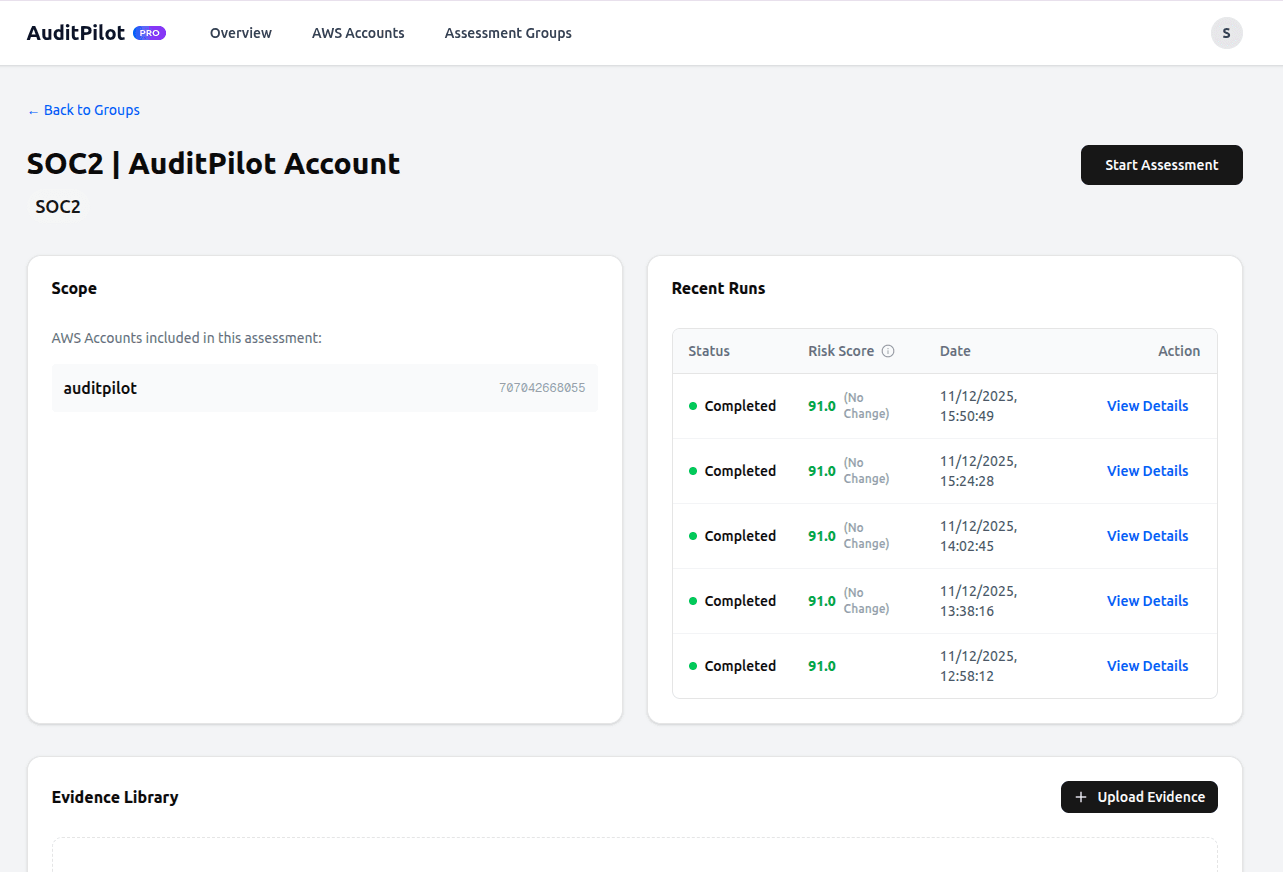1283x872 pixels.
Task: Go back to Groups
Action: pyautogui.click(x=84, y=110)
